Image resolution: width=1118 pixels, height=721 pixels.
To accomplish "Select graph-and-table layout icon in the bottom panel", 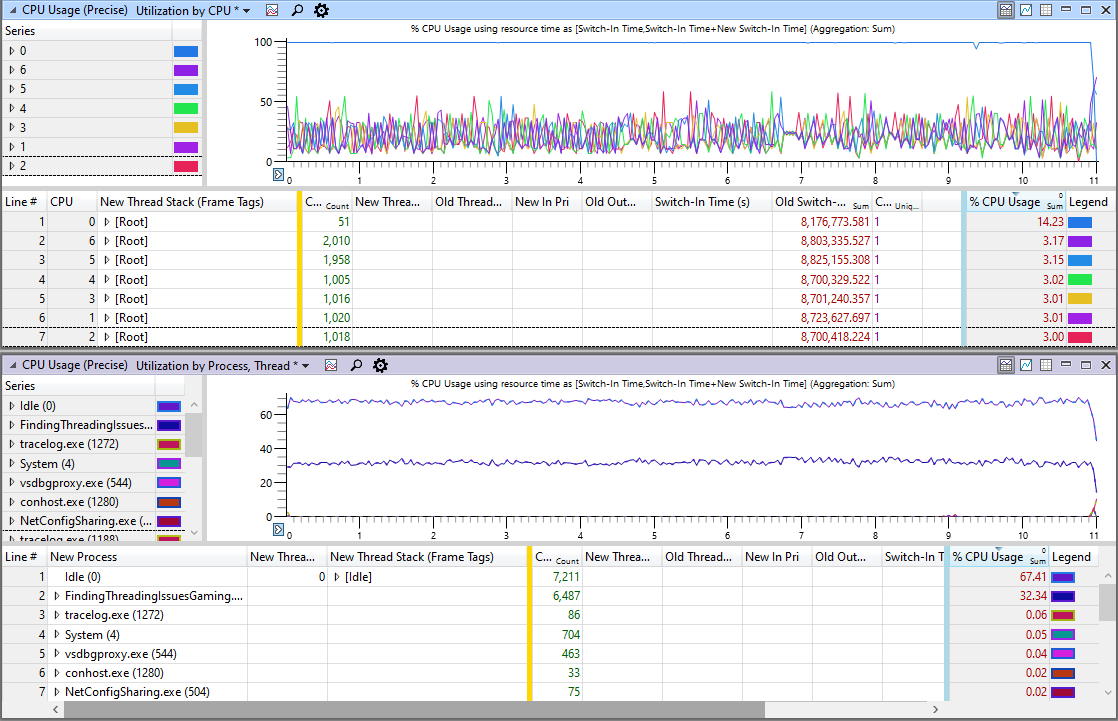I will 1006,365.
